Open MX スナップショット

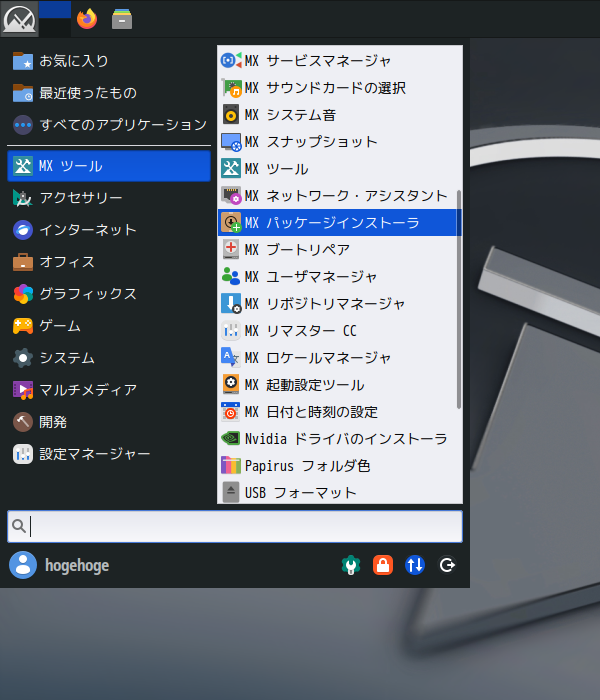click(x=310, y=141)
